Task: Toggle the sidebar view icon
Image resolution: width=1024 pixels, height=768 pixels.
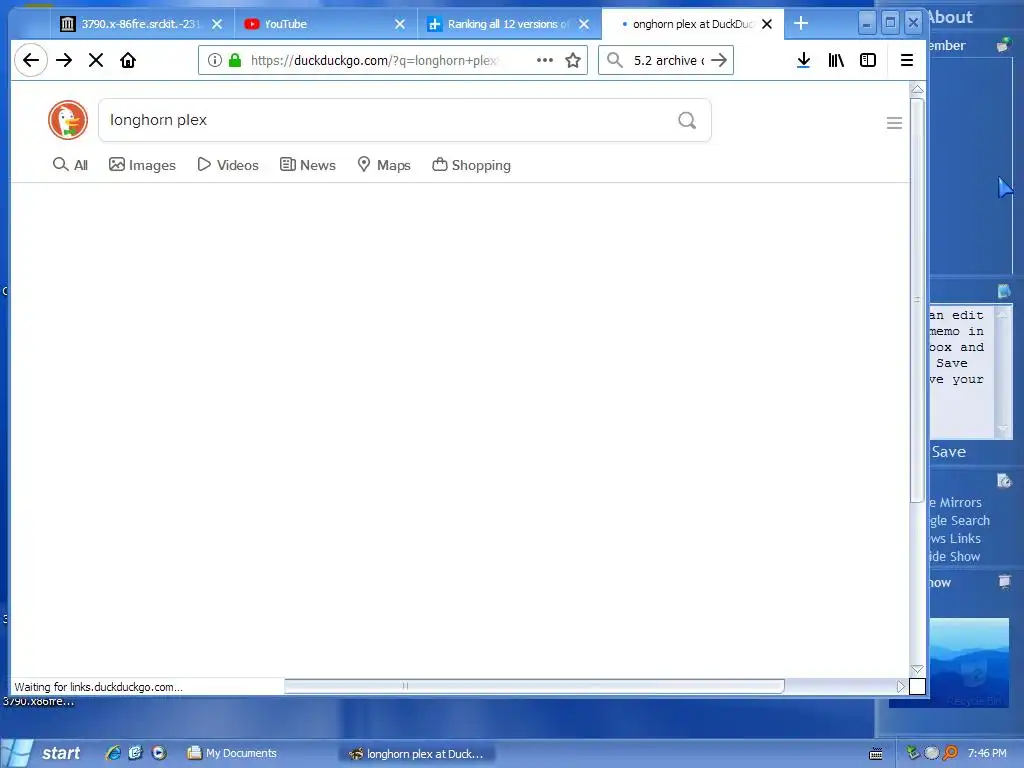Action: 868,60
